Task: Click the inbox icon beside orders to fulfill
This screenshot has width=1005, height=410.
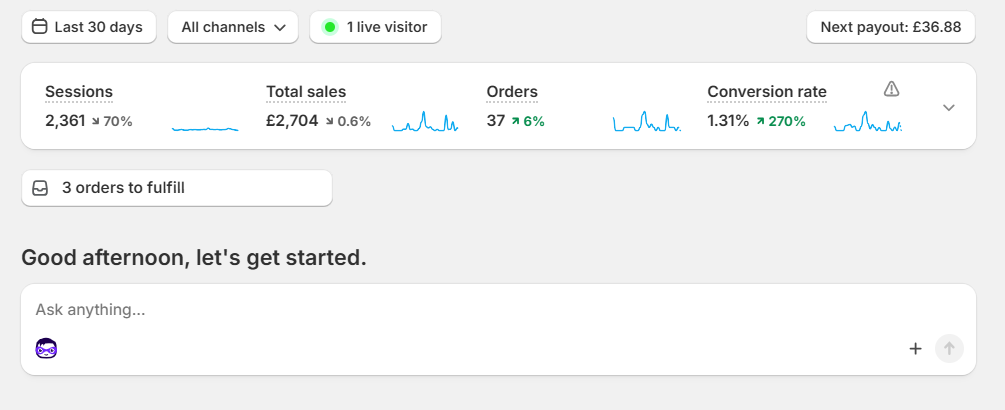Action: [40, 187]
